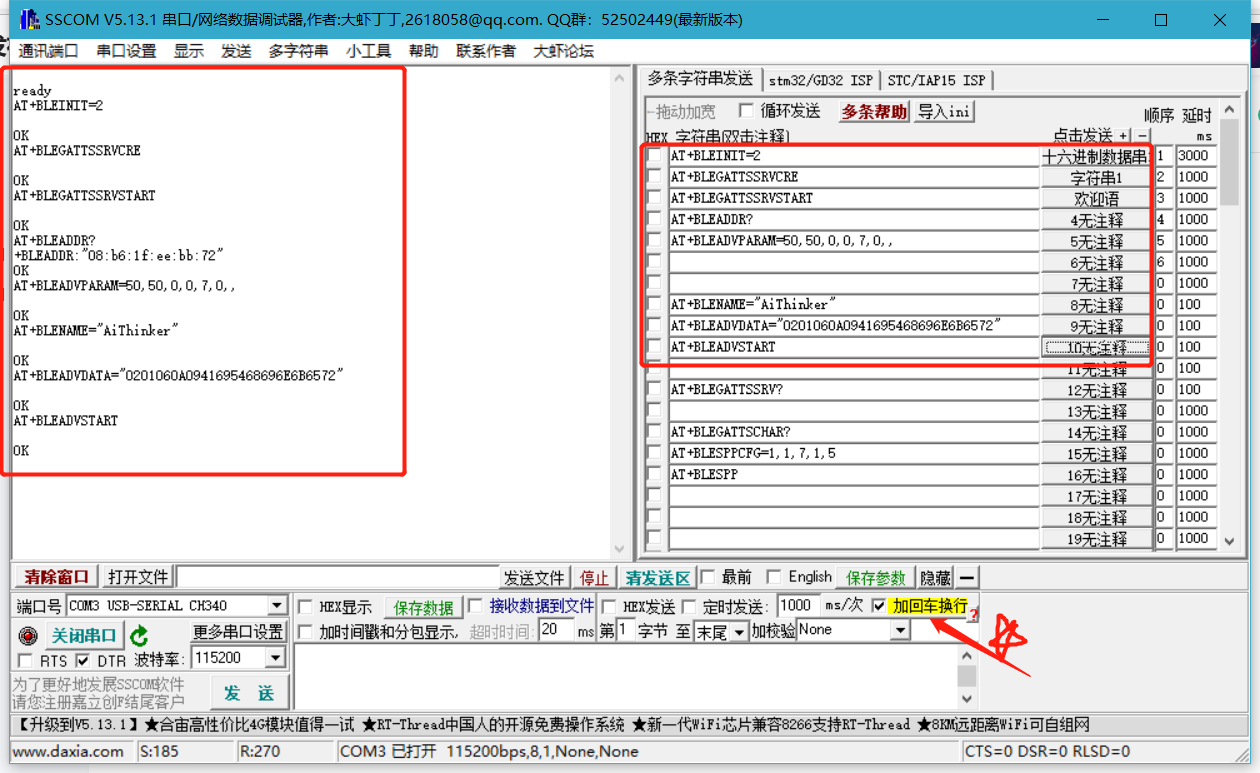Click the 清除窗口 button
The image size is (1260, 773).
[x=57, y=577]
